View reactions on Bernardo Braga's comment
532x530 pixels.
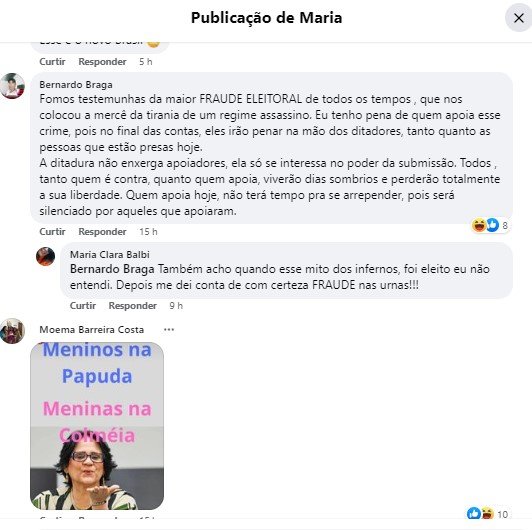pyautogui.click(x=490, y=225)
